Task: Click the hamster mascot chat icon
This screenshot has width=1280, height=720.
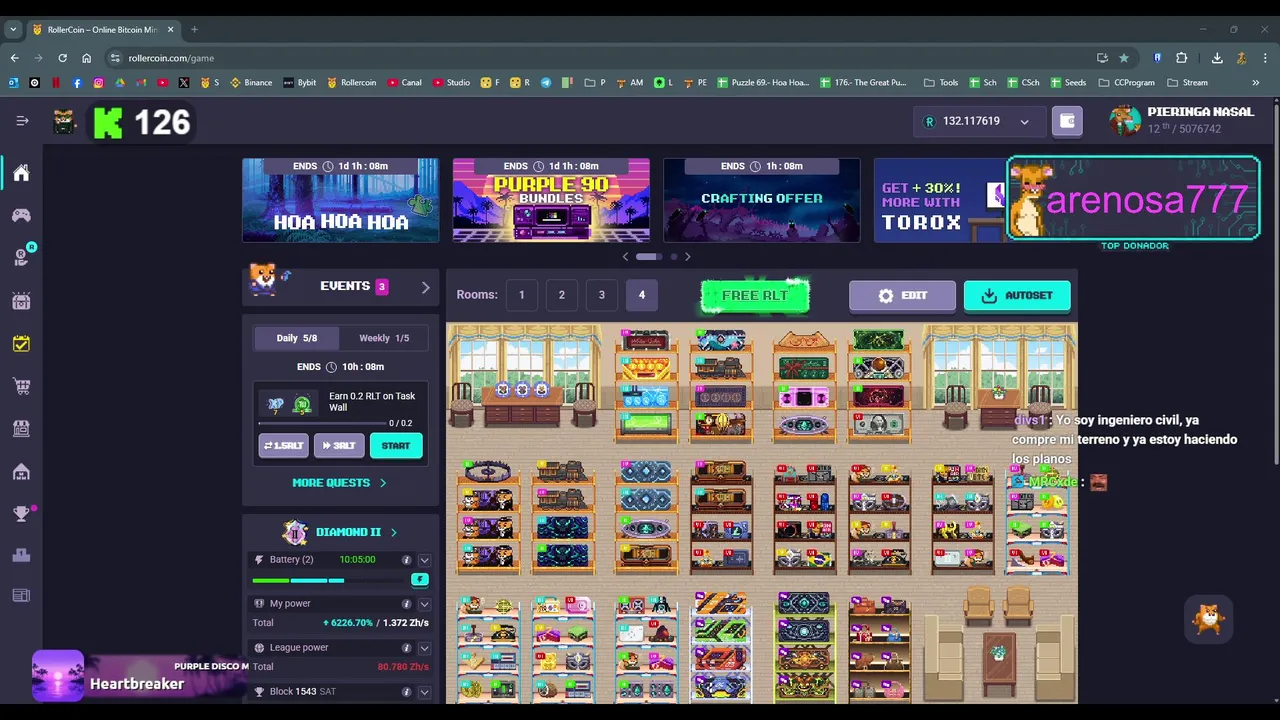Action: tap(1209, 620)
